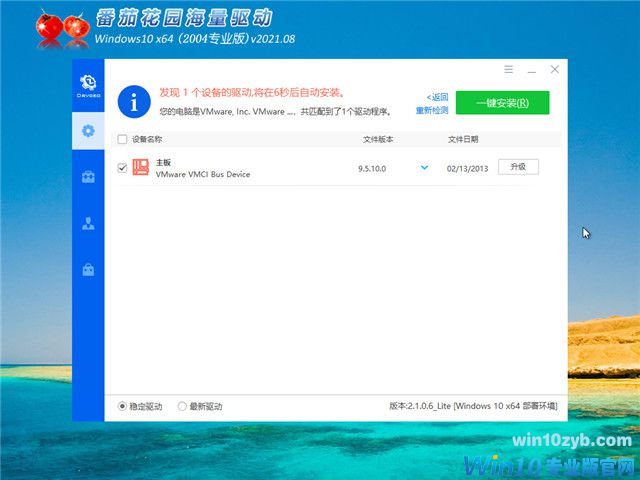This screenshot has width=640, height=480.
Task: Click the 升级 button for VMCI device
Action: pos(518,167)
